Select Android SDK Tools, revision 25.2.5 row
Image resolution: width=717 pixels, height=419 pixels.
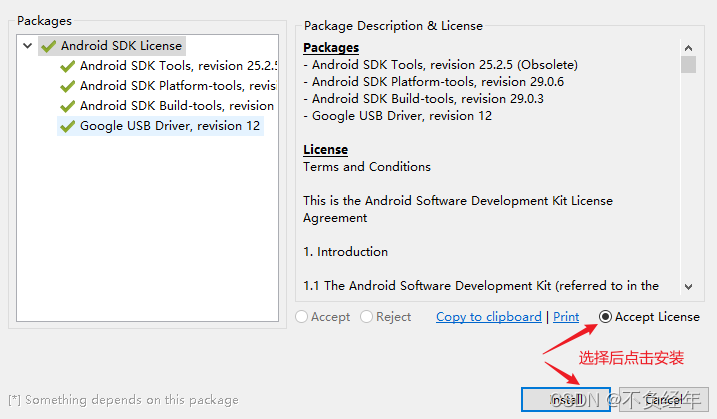[168, 66]
